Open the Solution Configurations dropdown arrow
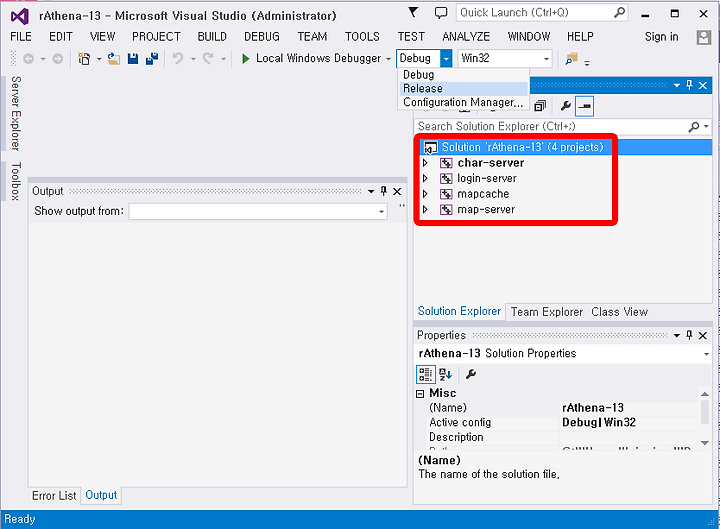 click(x=446, y=59)
